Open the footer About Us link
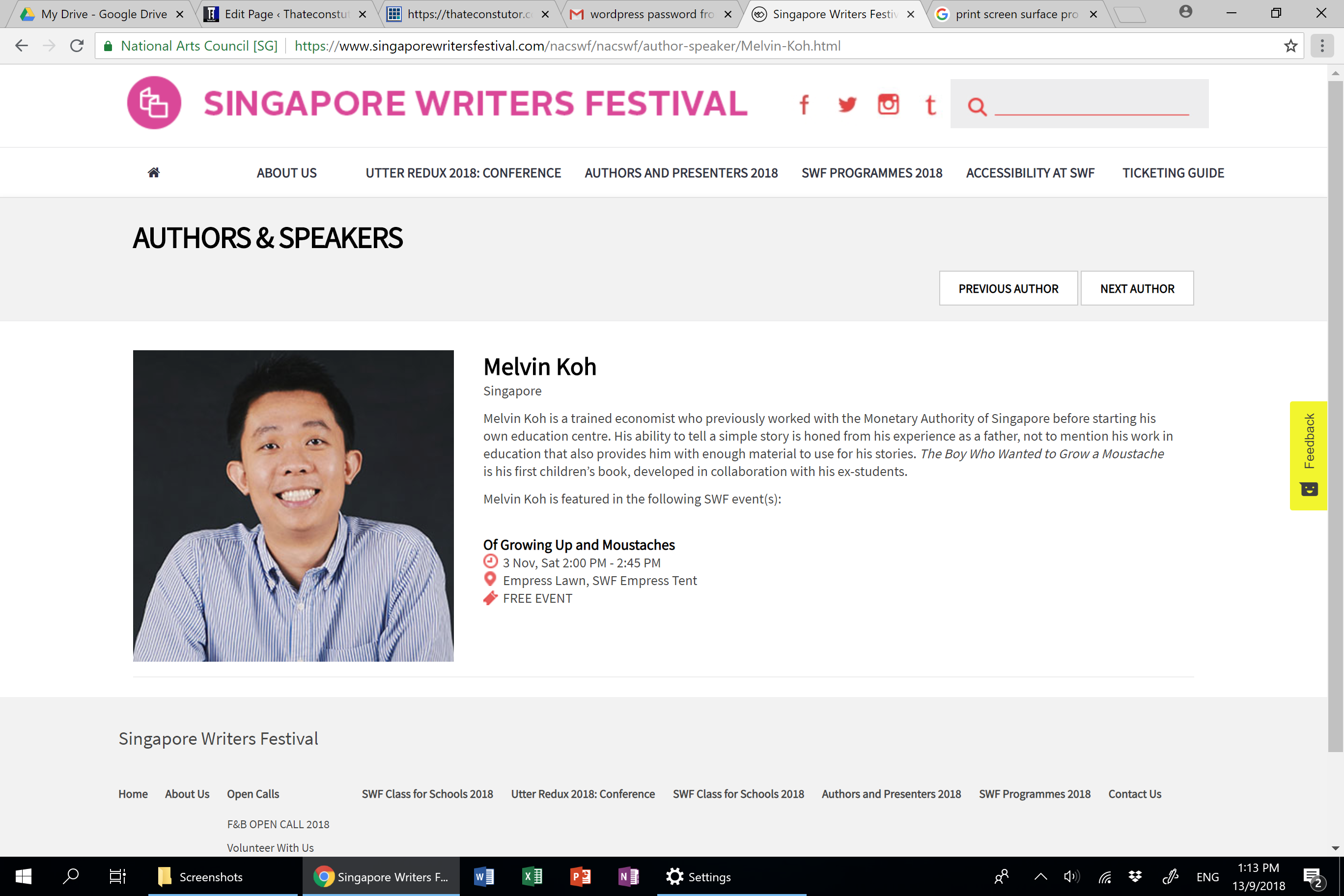The height and width of the screenshot is (896, 1344). (187, 794)
